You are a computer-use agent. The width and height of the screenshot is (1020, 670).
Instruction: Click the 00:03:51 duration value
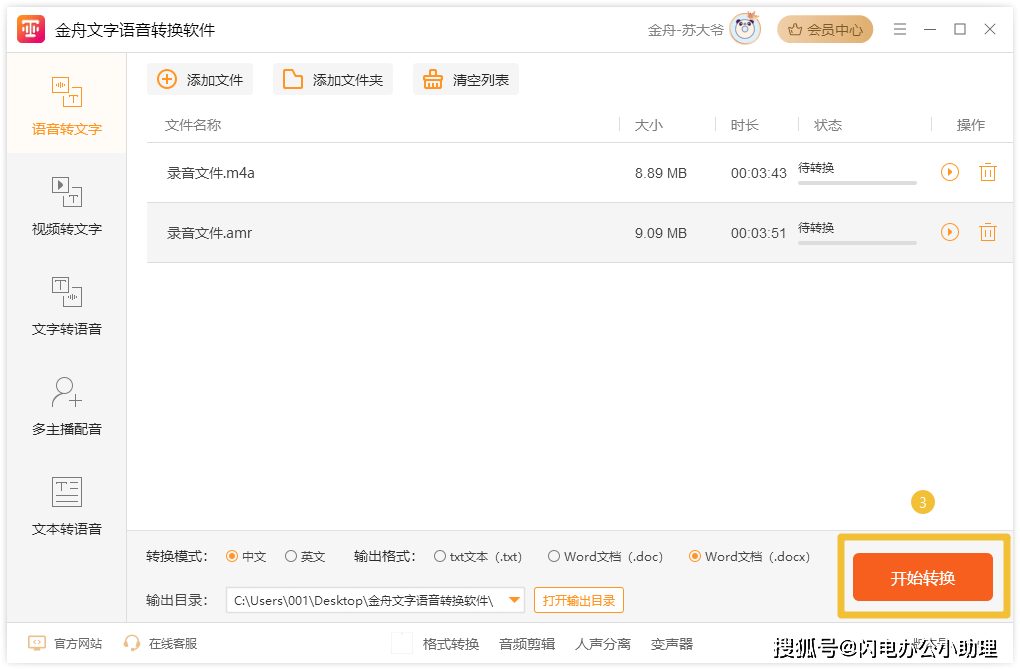pos(758,233)
